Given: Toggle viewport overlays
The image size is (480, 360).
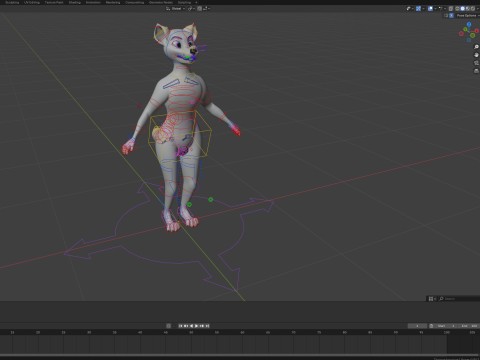Looking at the screenshot, I should pos(430,9).
